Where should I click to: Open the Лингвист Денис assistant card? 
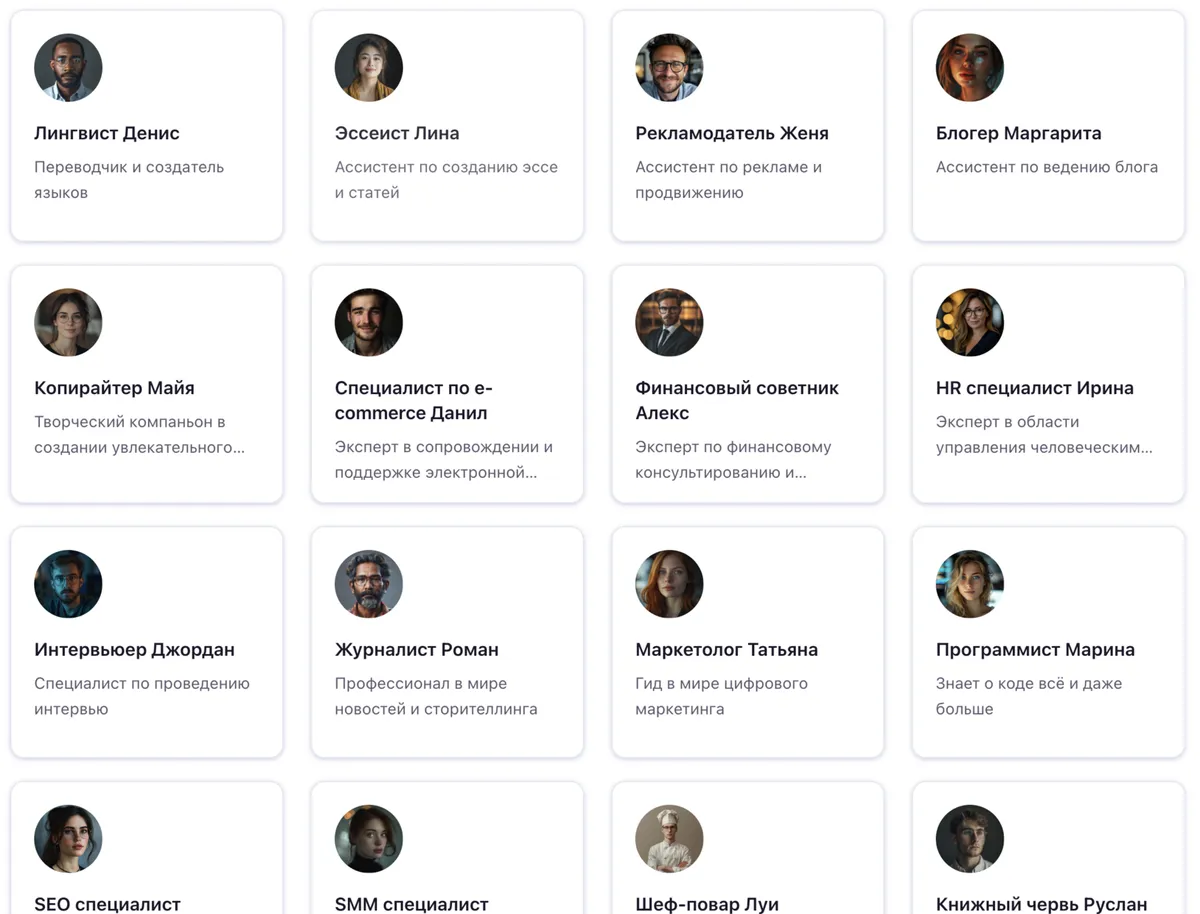click(146, 125)
